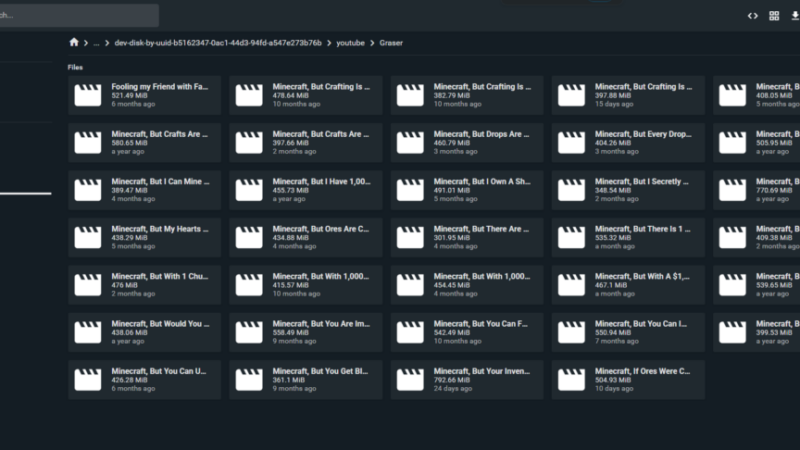Open the youtube breadcrumb folder

click(350, 43)
